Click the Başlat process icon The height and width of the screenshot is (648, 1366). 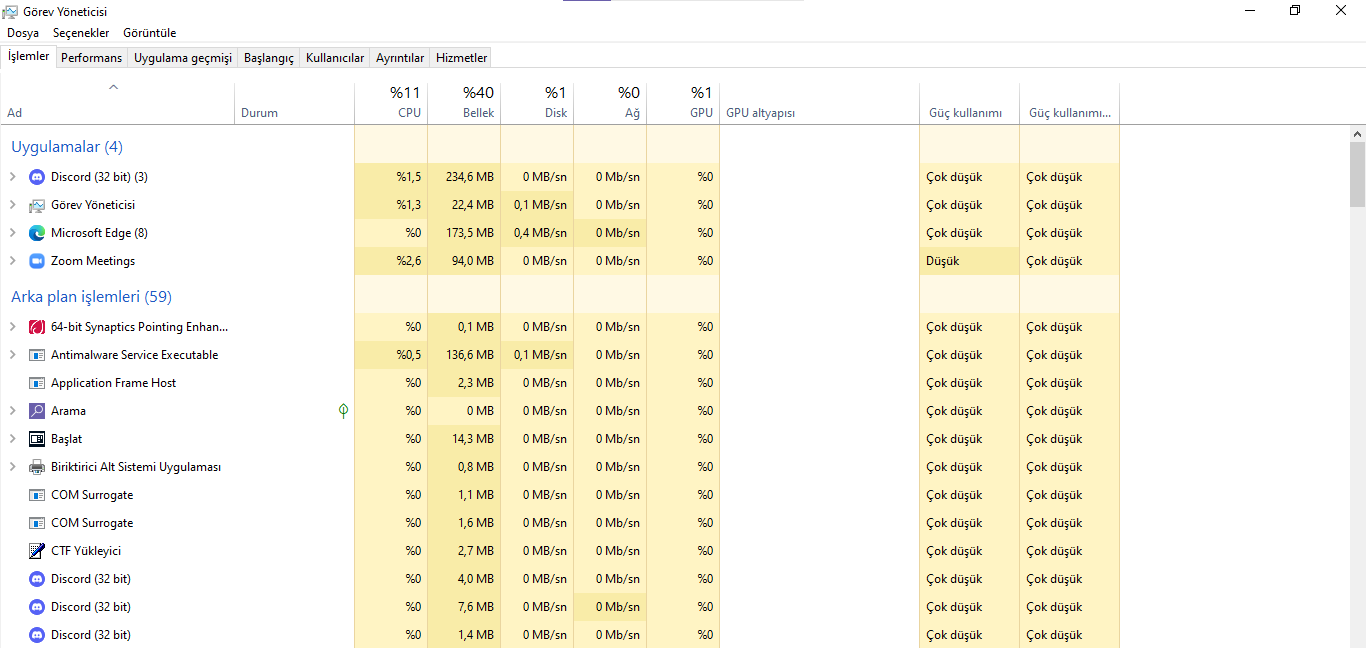click(x=37, y=439)
